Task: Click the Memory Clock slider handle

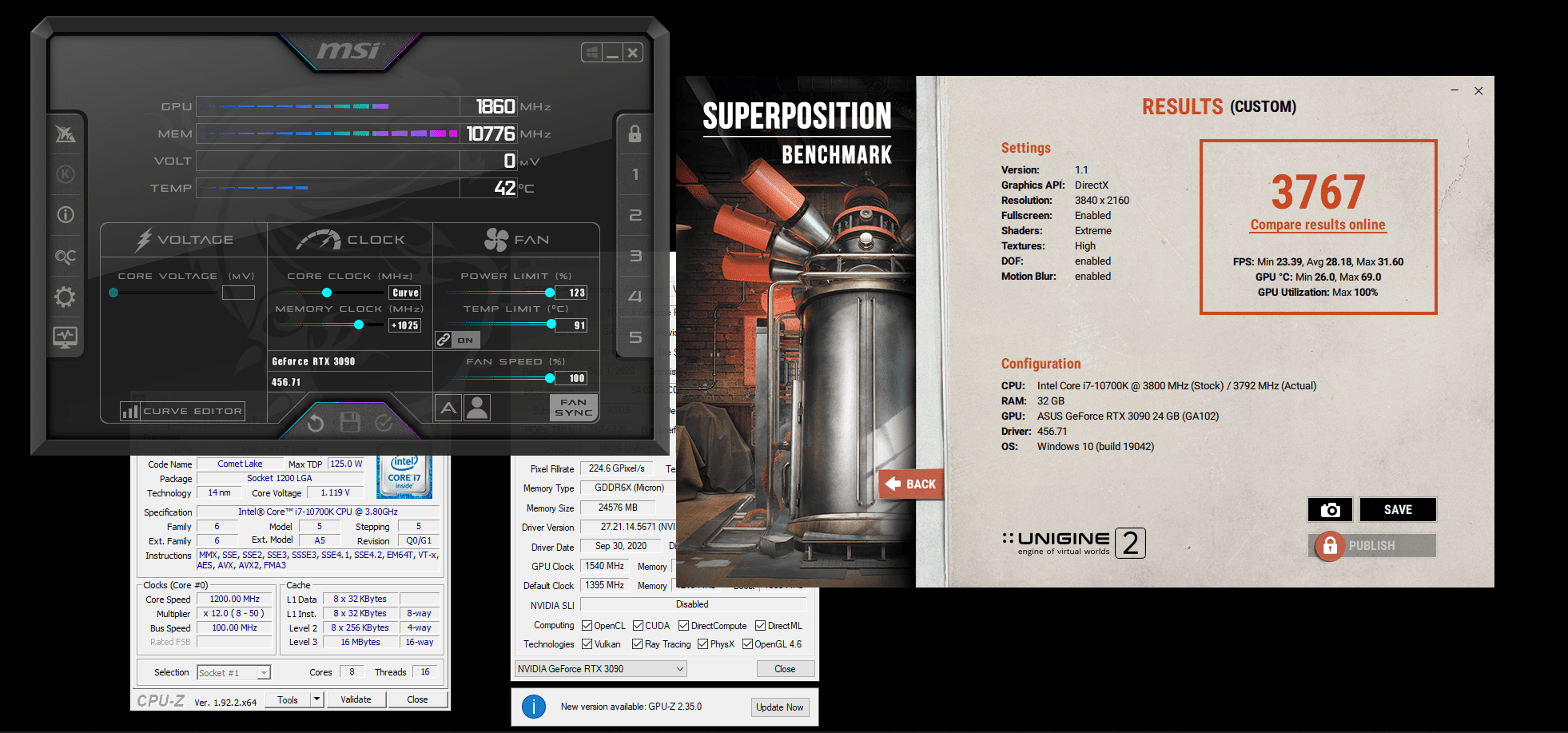Action: point(359,325)
